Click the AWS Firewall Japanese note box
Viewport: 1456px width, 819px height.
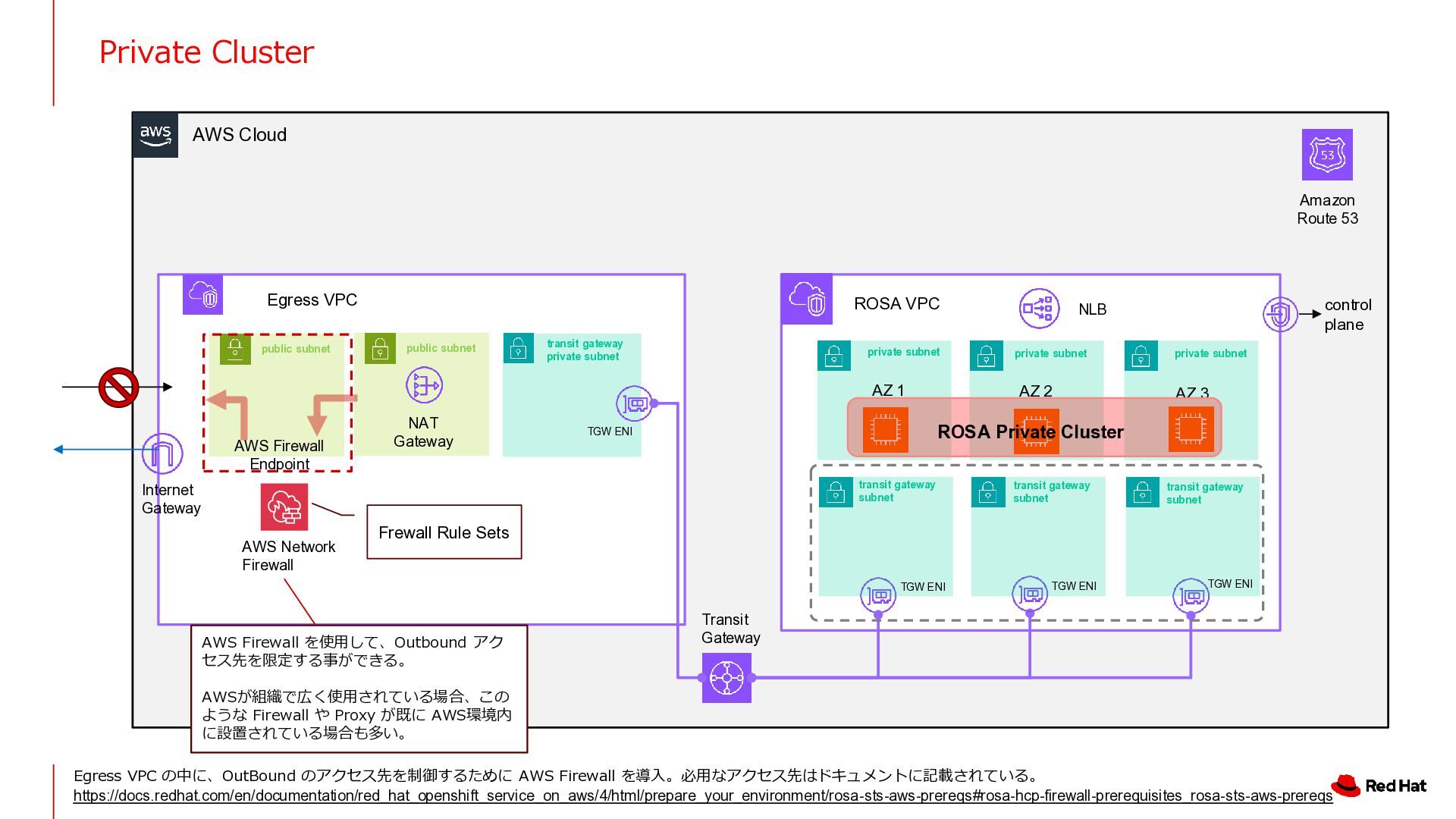pos(359,688)
